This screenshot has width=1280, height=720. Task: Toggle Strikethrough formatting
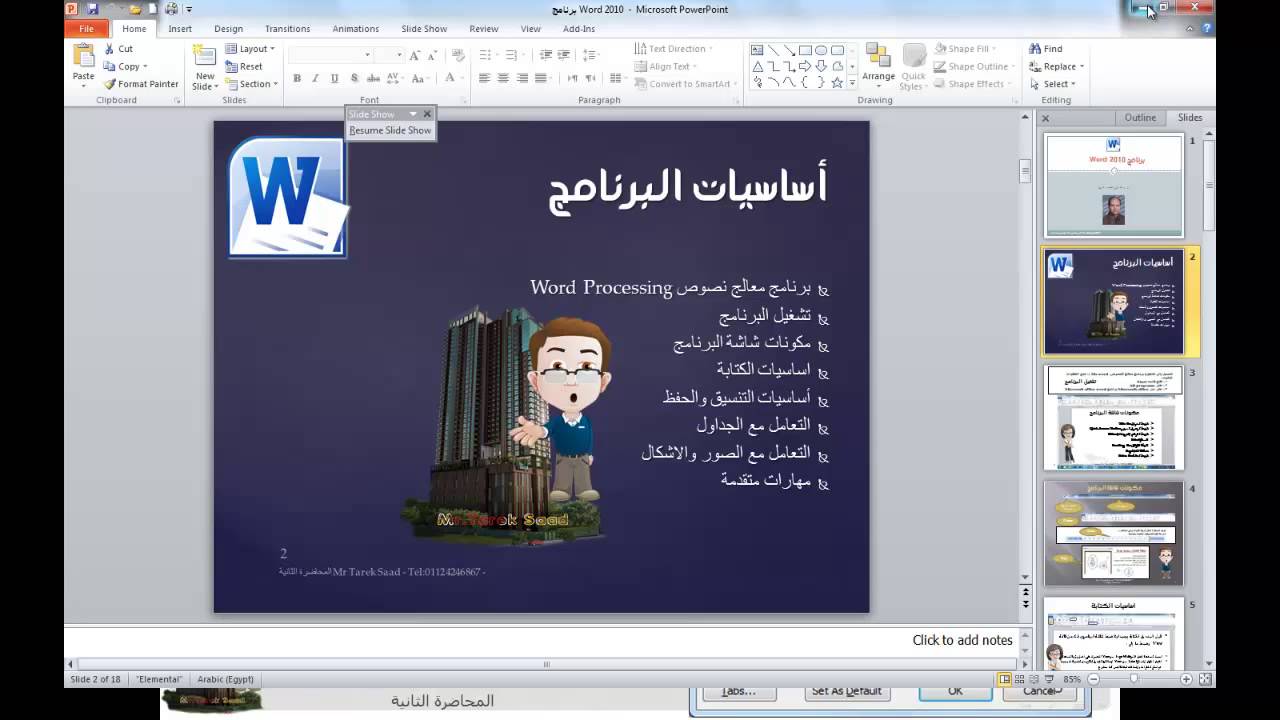click(x=373, y=78)
